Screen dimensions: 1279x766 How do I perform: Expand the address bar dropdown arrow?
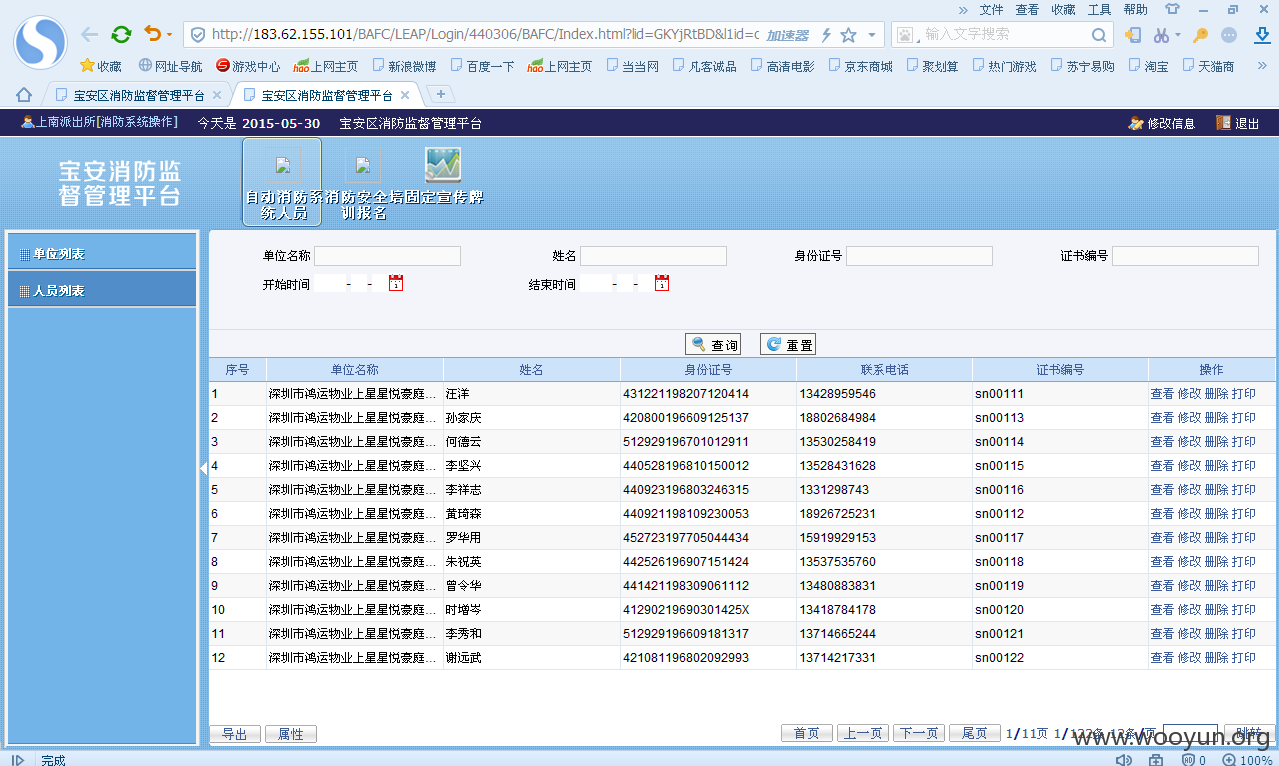872,35
